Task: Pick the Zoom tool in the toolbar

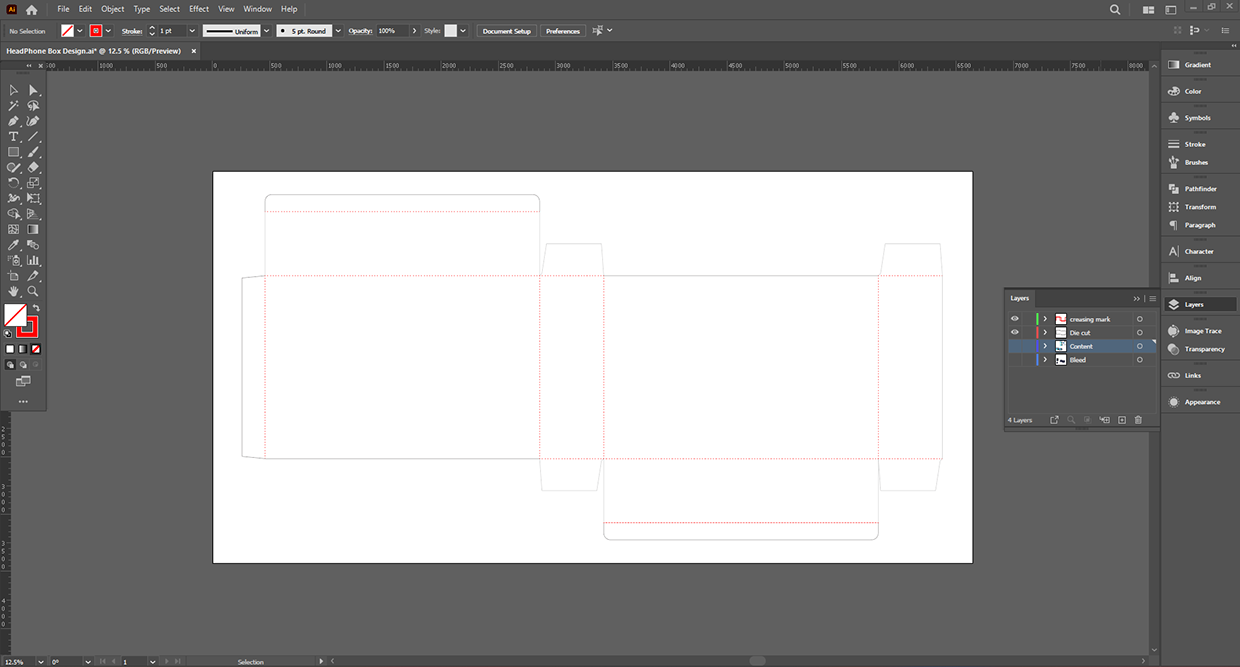Action: [x=33, y=291]
